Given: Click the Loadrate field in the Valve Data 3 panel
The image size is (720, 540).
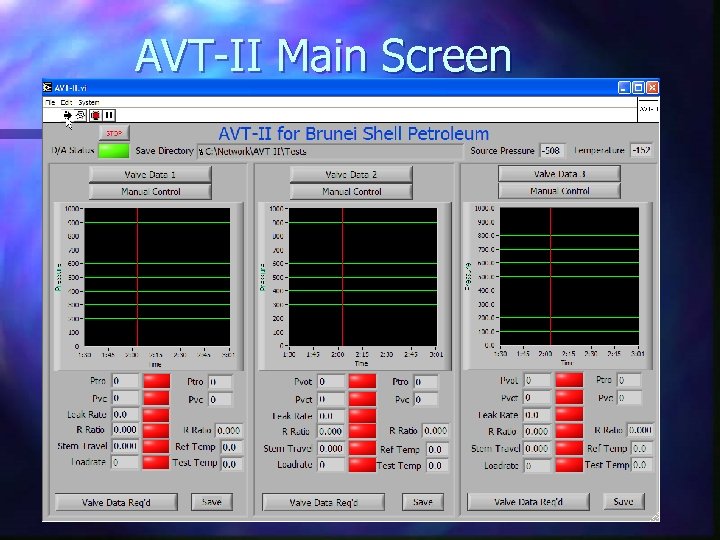Looking at the screenshot, I should pos(537,466).
